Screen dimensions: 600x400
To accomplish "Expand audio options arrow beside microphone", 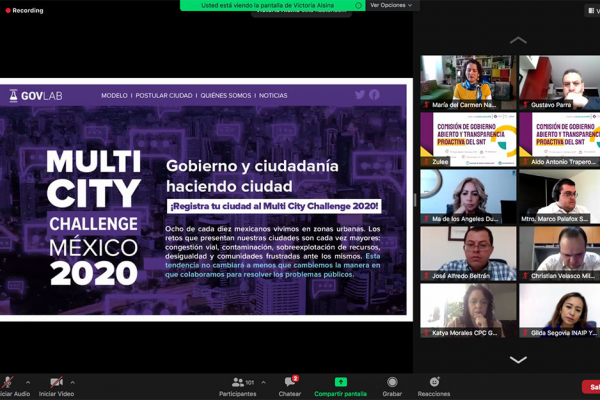I will tap(28, 382).
